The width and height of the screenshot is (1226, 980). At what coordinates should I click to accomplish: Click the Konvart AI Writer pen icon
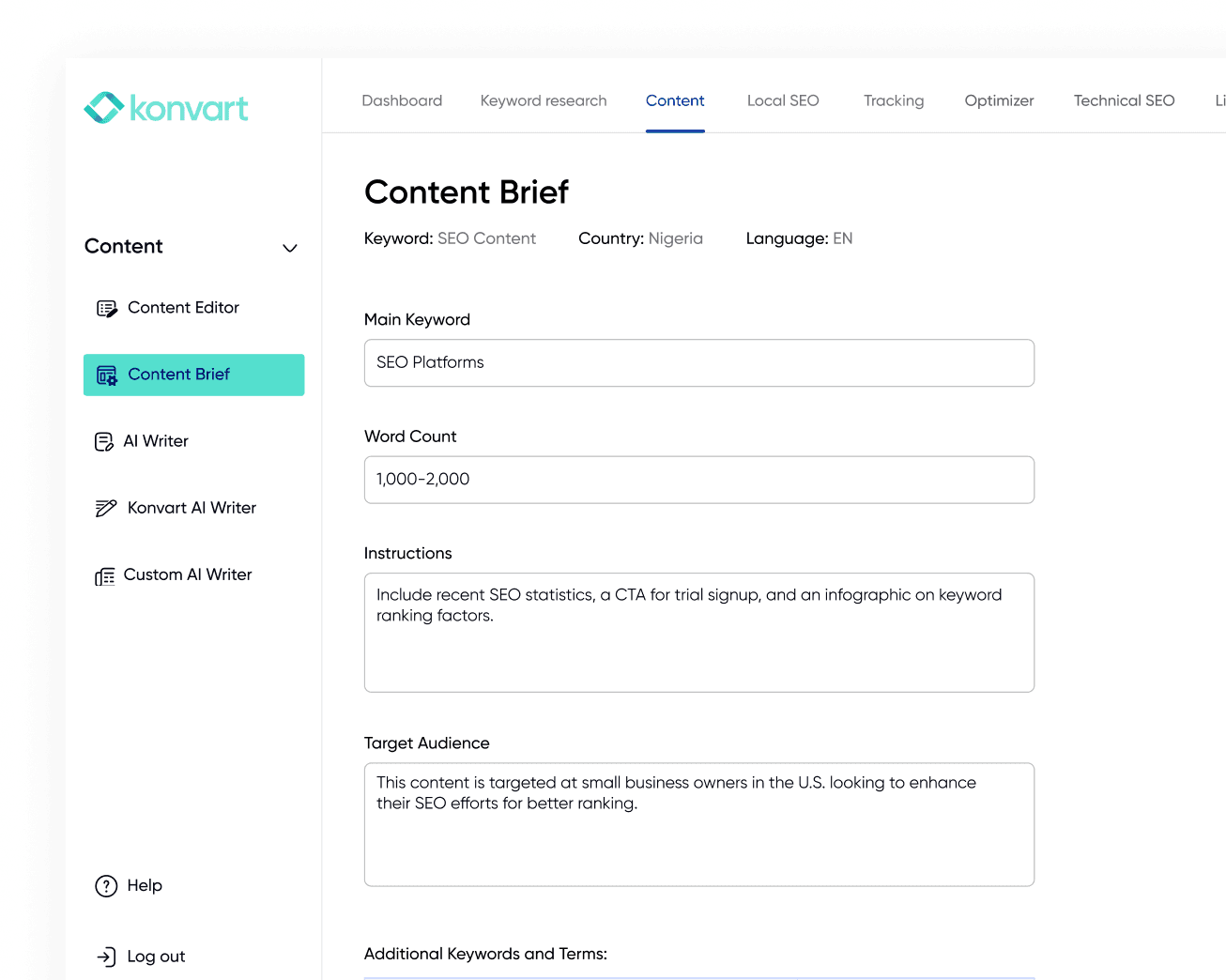tap(105, 507)
